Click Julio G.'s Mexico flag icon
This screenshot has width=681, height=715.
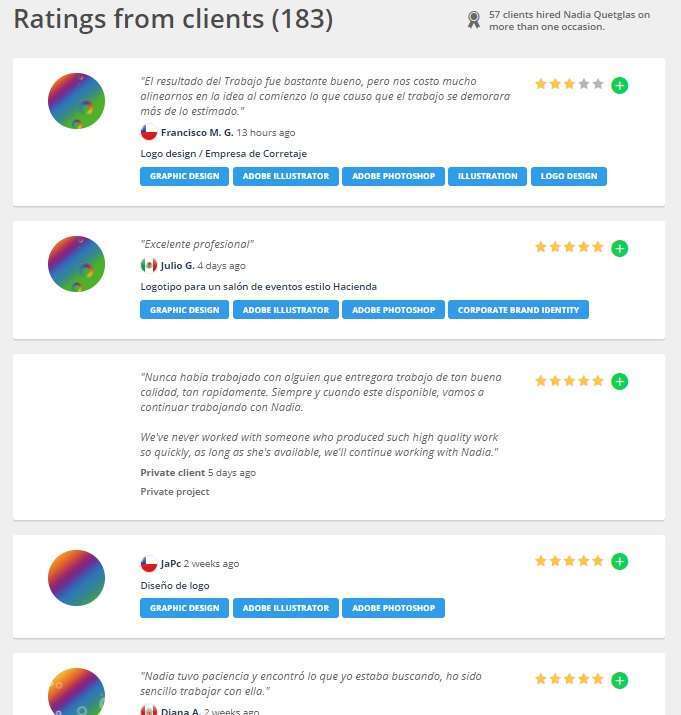point(149,266)
